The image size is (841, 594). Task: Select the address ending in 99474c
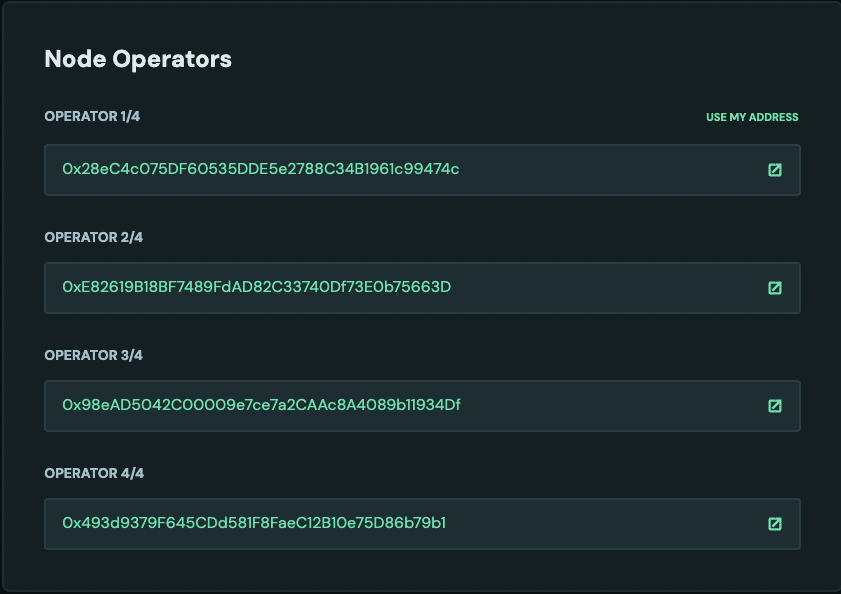pyautogui.click(x=259, y=170)
